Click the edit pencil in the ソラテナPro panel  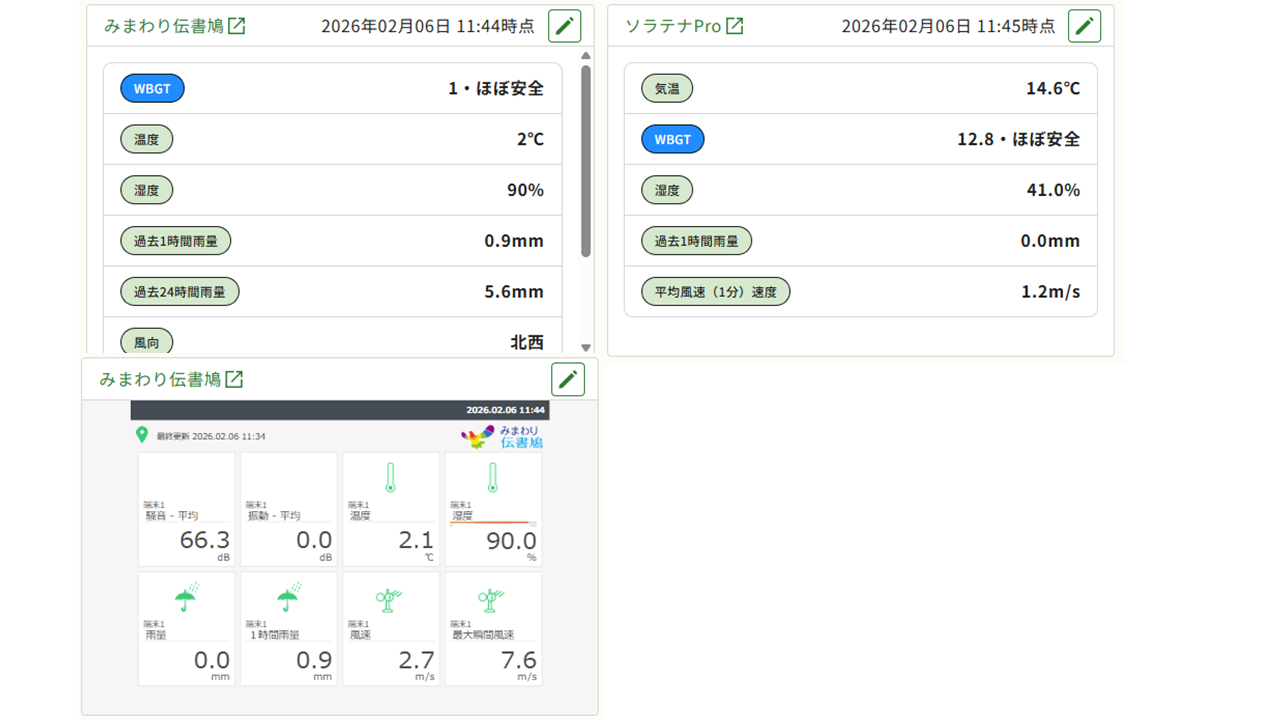pos(1084,26)
